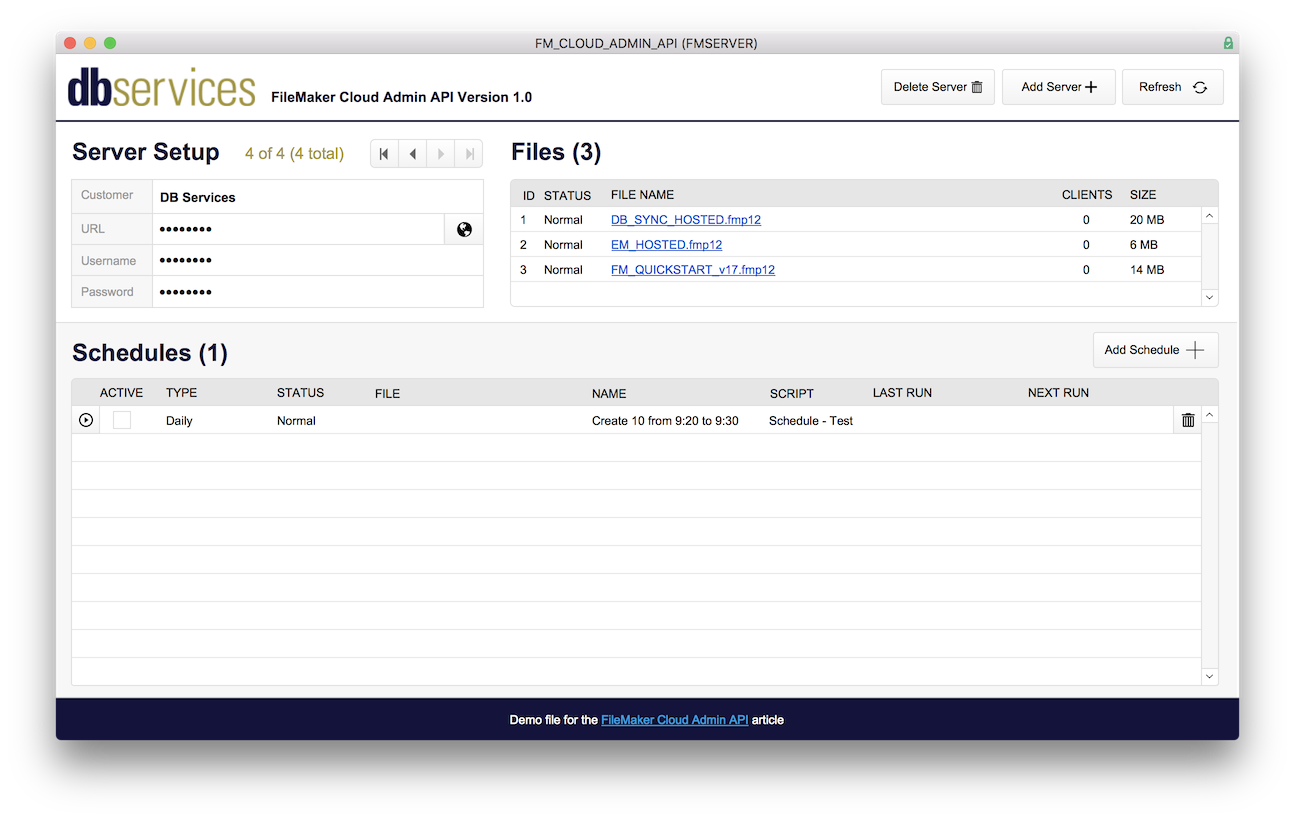This screenshot has width=1295, height=820.
Task: Click the URL input field
Action: pos(298,229)
